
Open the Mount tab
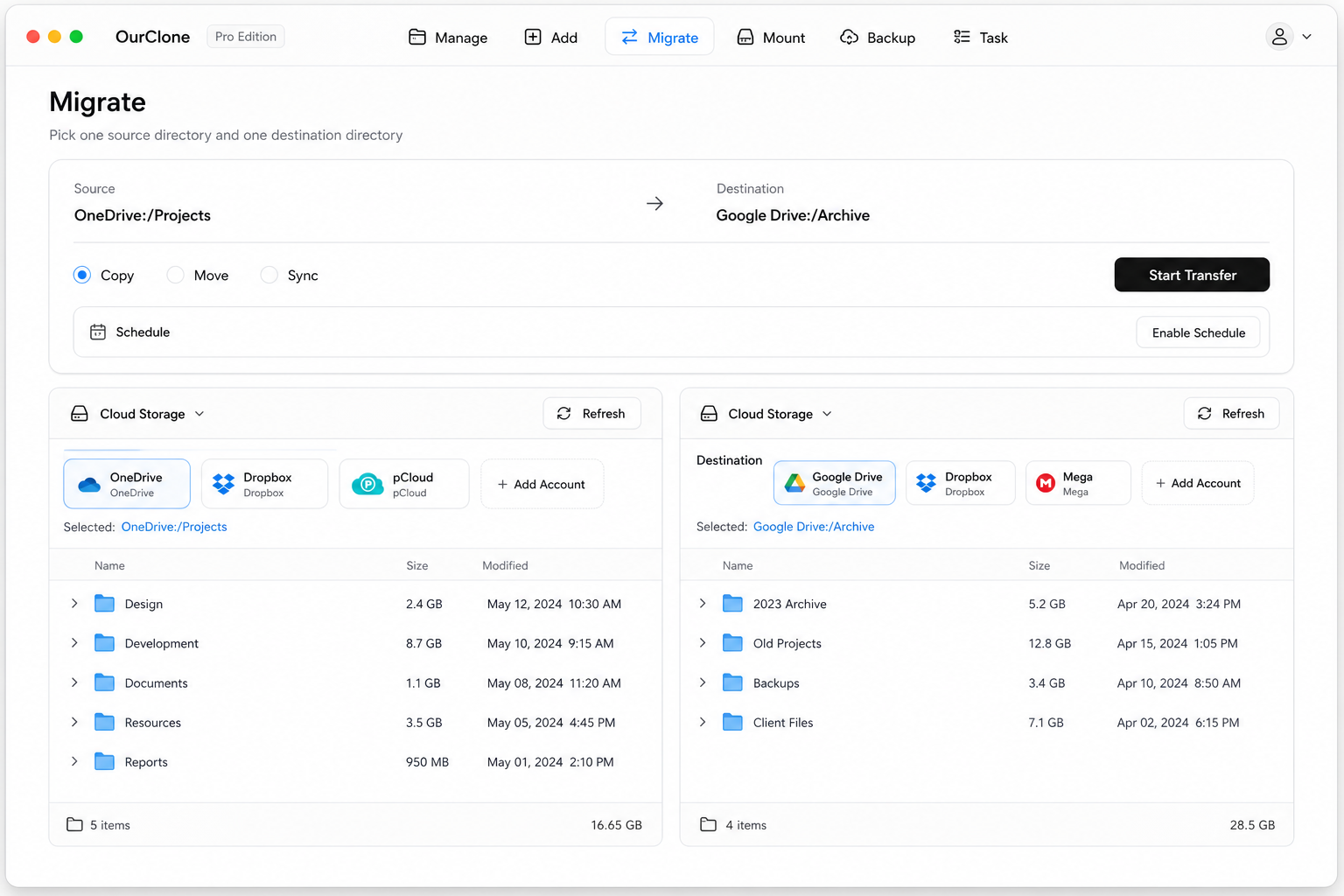point(771,37)
